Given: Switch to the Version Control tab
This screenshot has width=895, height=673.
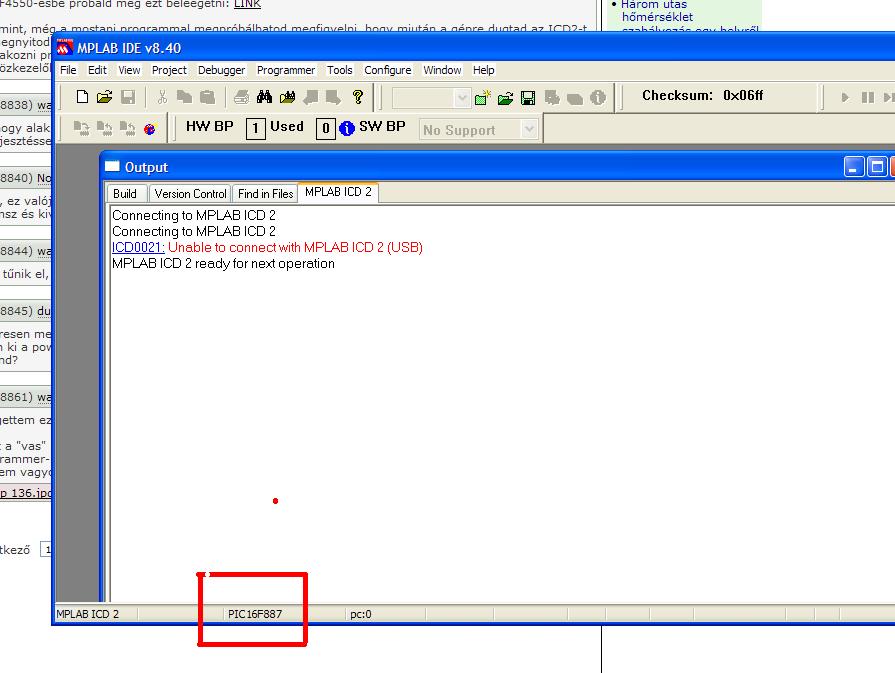Looking at the screenshot, I should pos(191,194).
